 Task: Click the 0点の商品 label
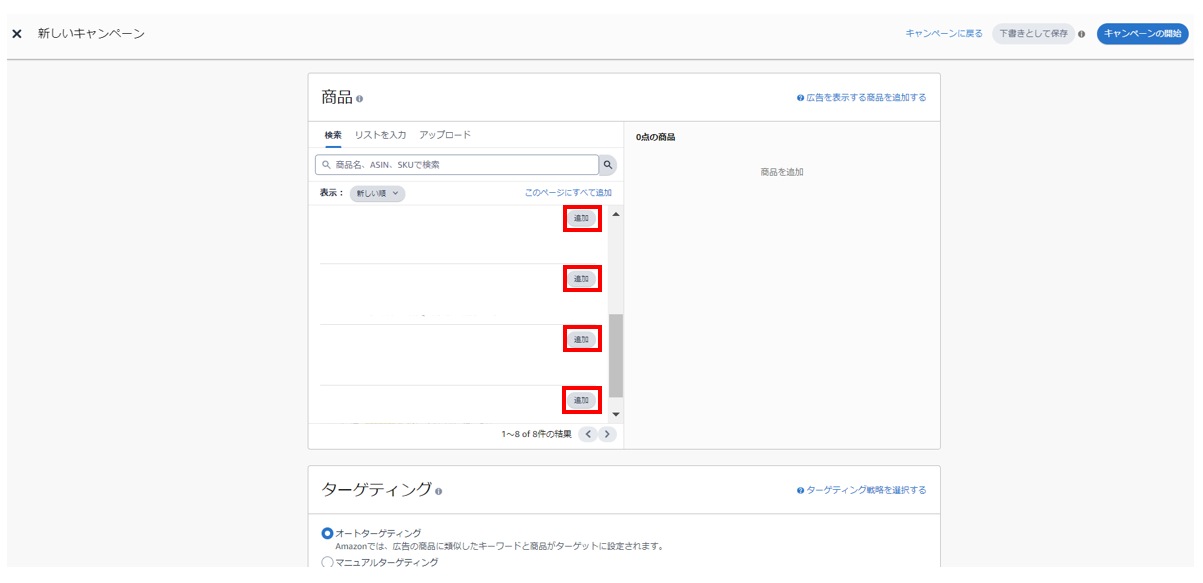(x=656, y=137)
